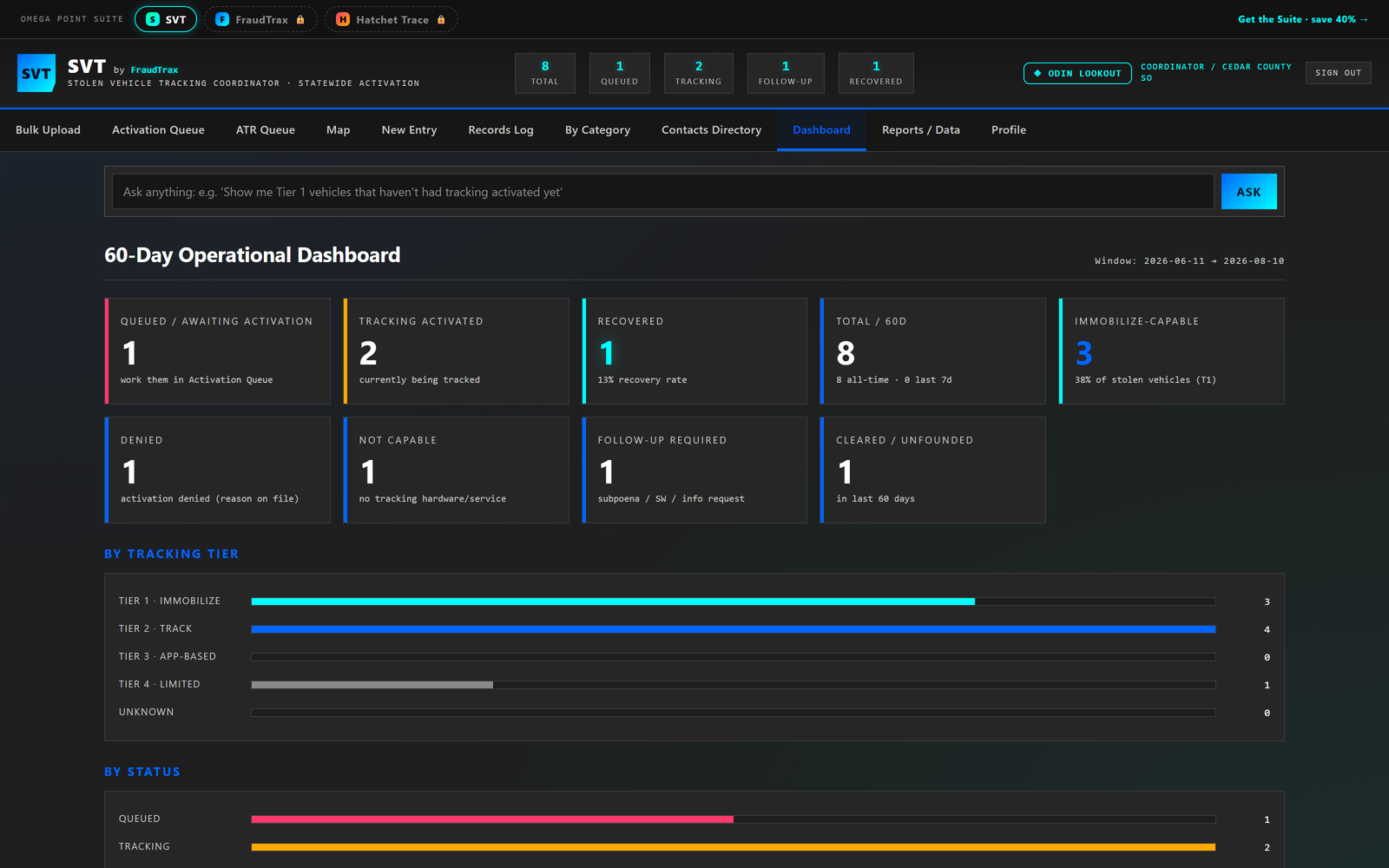This screenshot has height=868, width=1389.
Task: Click the 60-Day Operational Dashboard title
Action: [253, 255]
